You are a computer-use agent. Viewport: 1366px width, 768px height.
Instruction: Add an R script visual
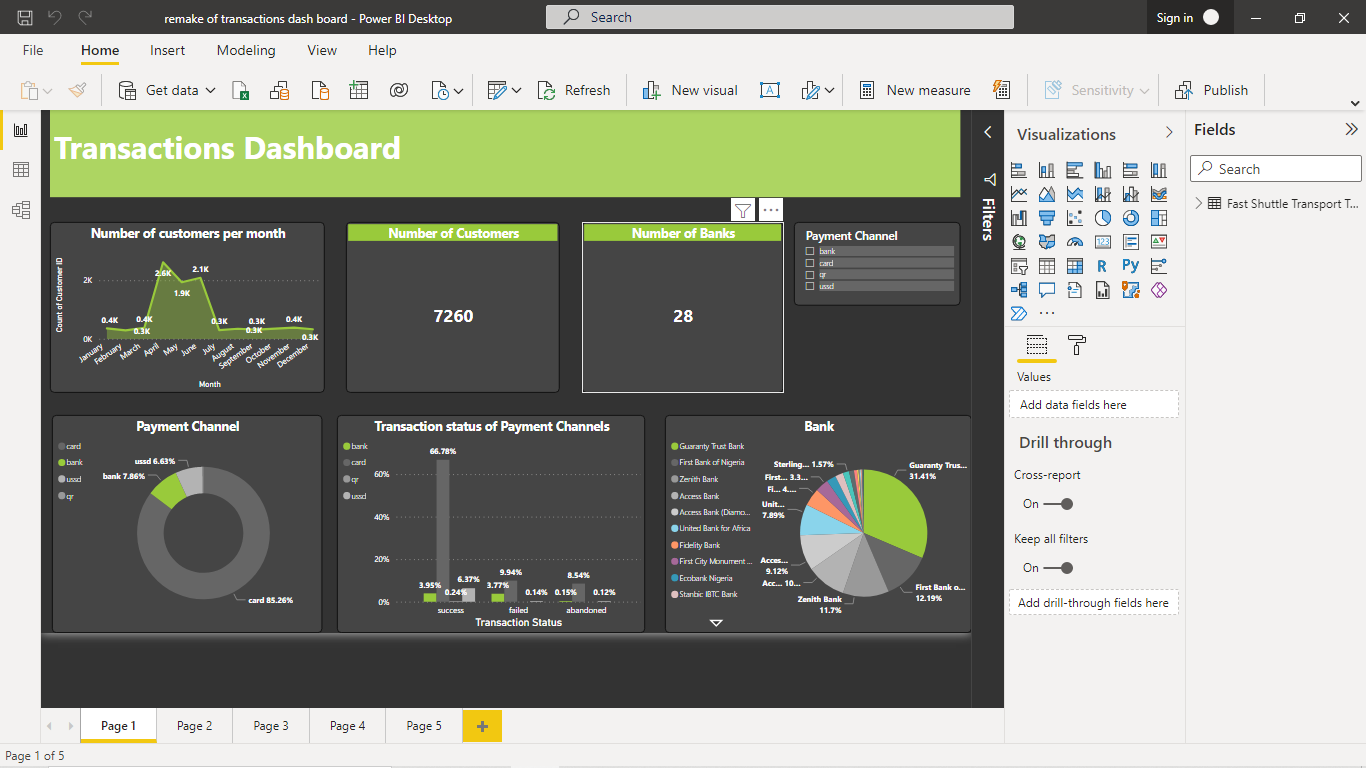[1102, 265]
